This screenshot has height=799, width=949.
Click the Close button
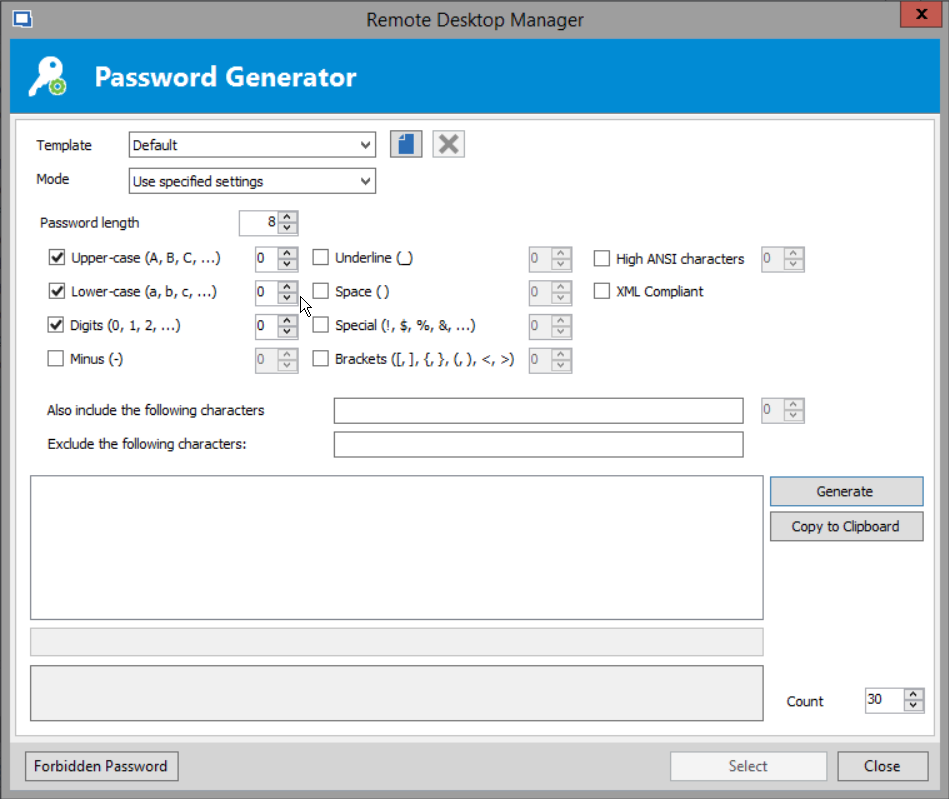click(x=882, y=766)
